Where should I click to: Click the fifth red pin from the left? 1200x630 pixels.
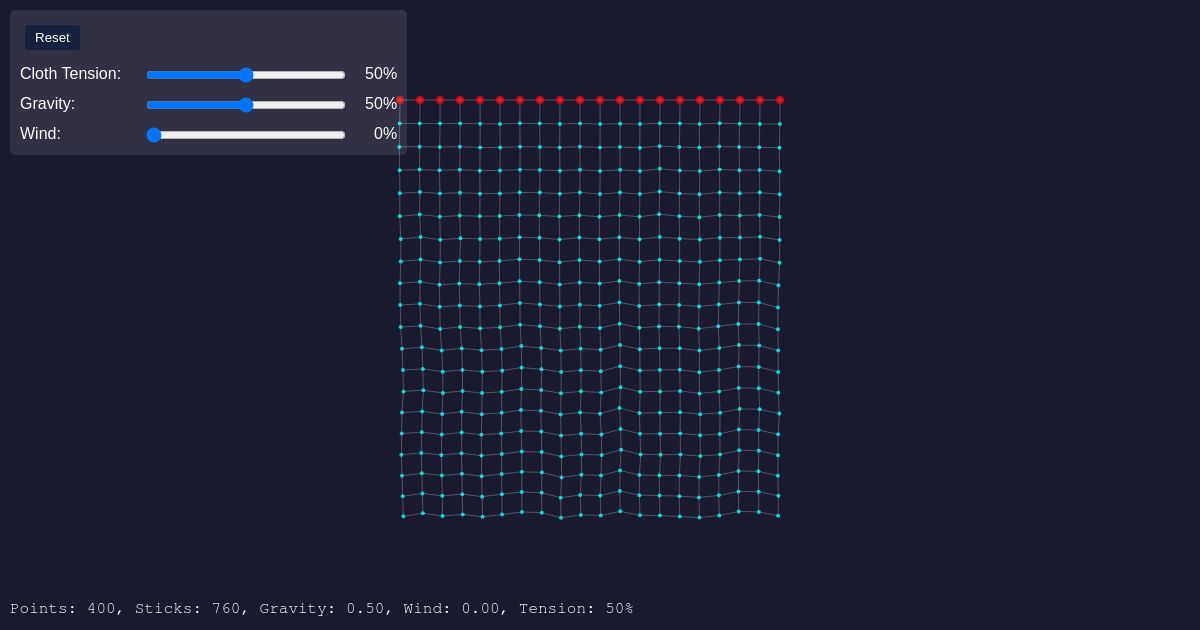click(480, 100)
